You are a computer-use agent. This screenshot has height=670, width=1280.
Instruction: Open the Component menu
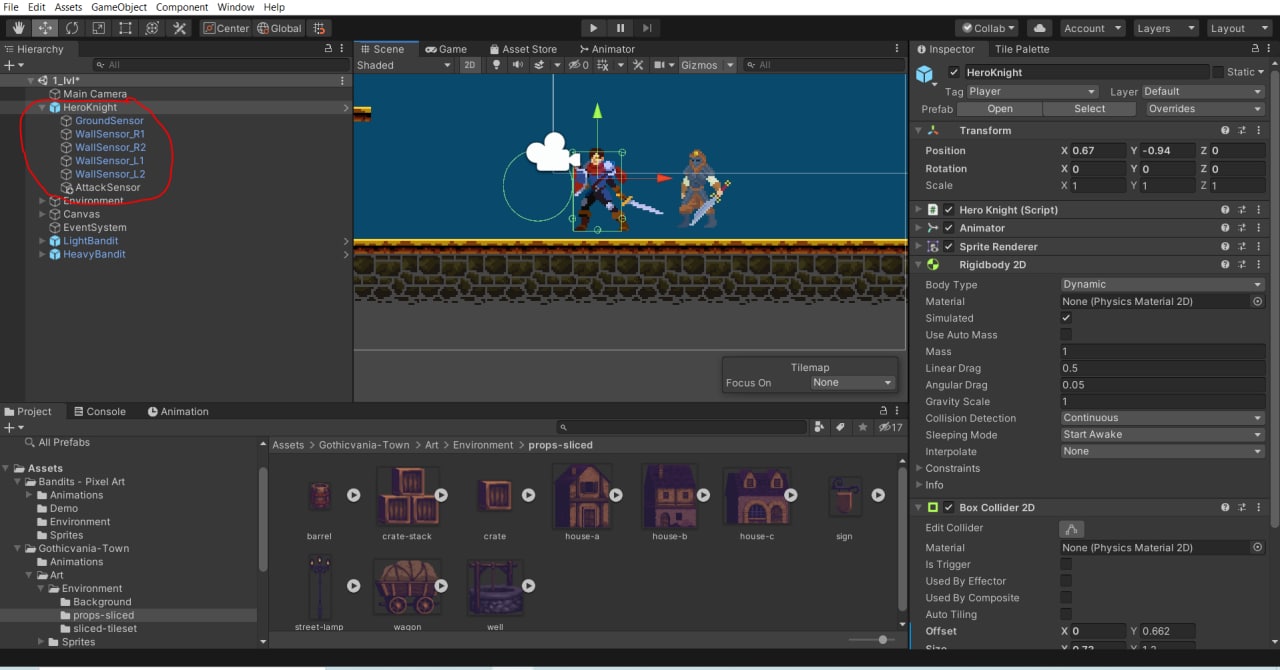[181, 7]
